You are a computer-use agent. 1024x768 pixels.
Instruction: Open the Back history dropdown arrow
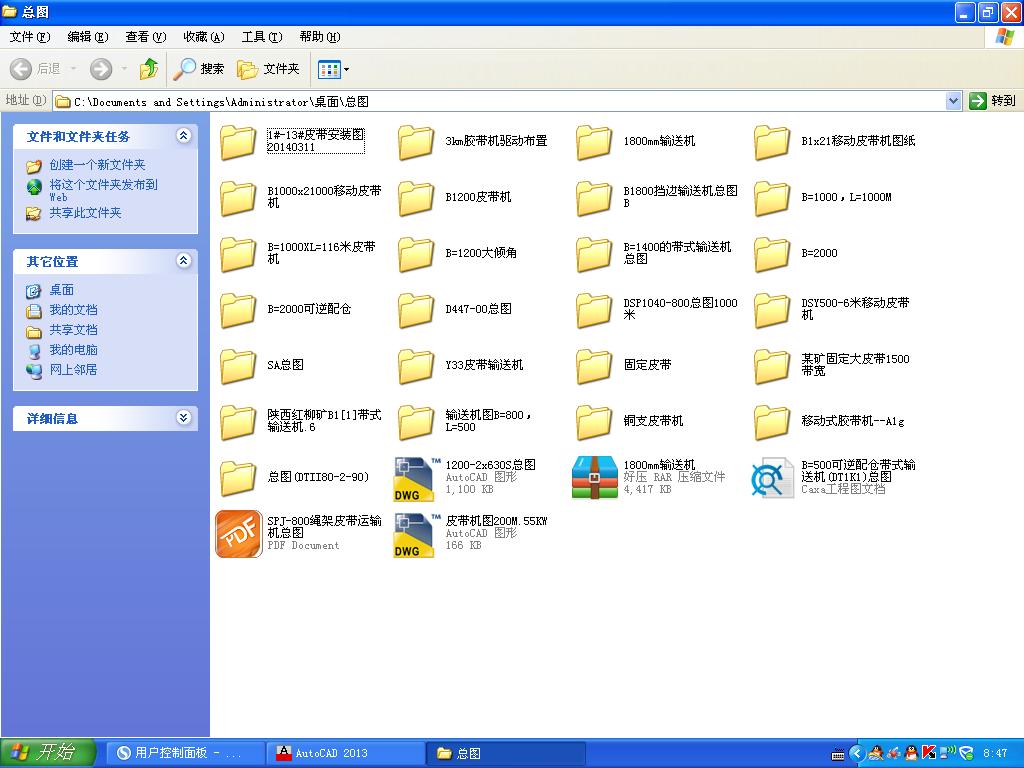[73, 69]
